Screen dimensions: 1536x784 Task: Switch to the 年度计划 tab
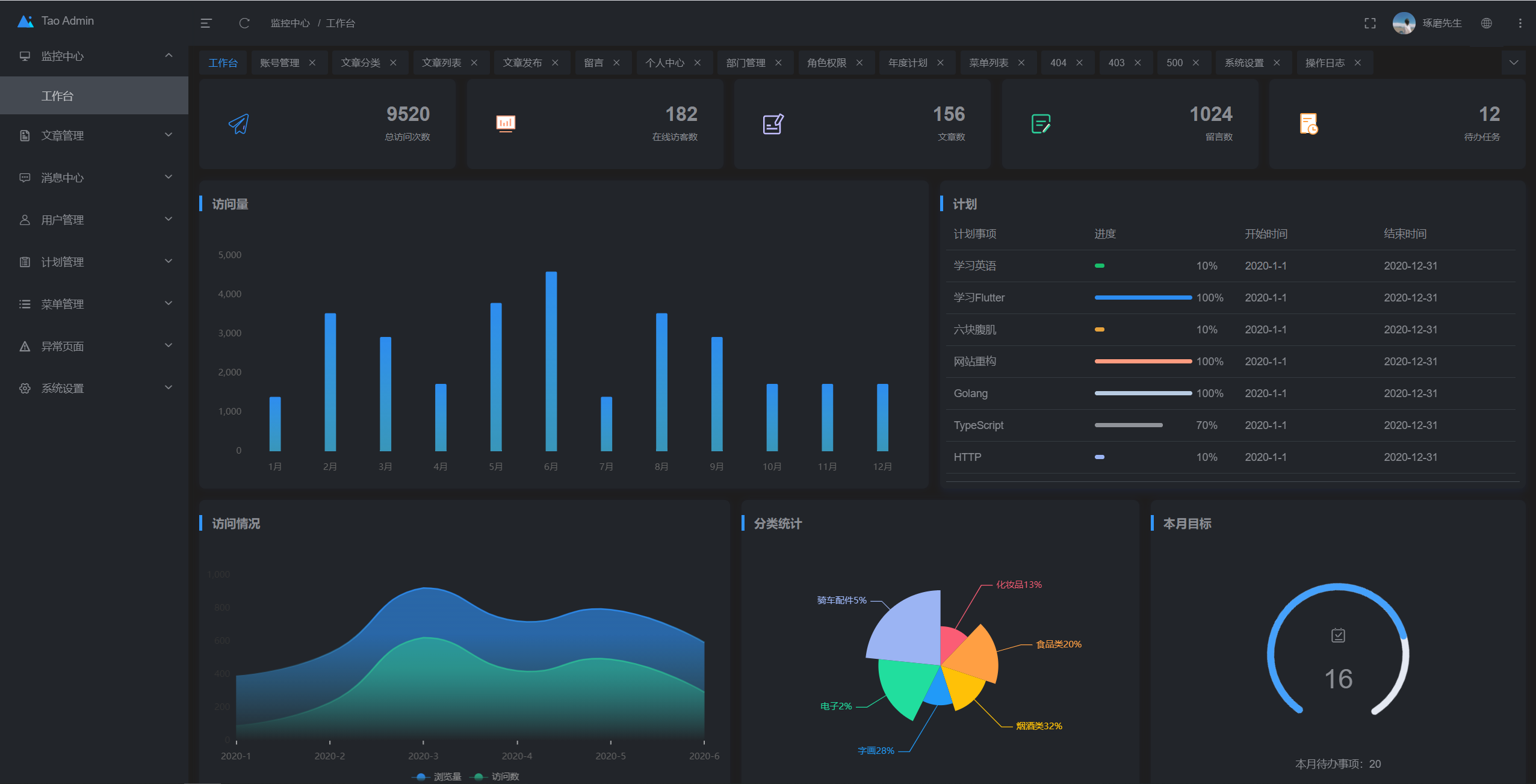(908, 63)
